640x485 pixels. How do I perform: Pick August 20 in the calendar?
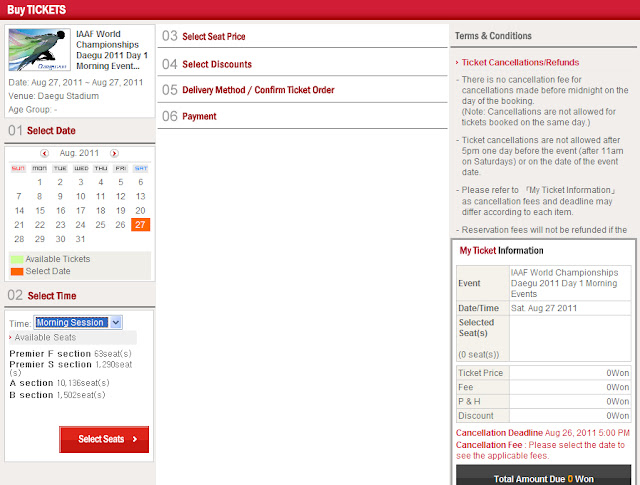(140, 210)
